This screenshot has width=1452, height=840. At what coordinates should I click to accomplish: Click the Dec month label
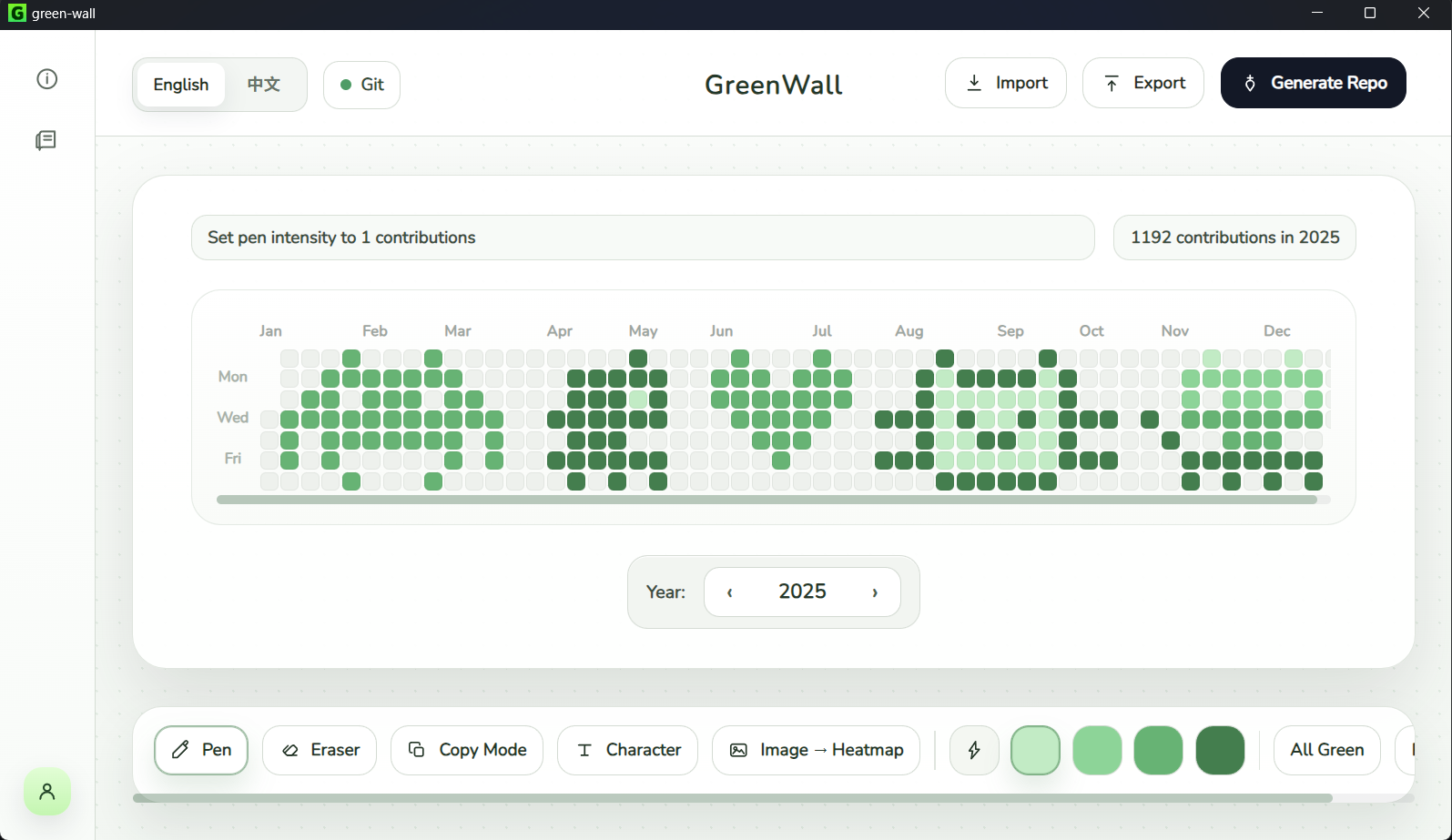1277,331
